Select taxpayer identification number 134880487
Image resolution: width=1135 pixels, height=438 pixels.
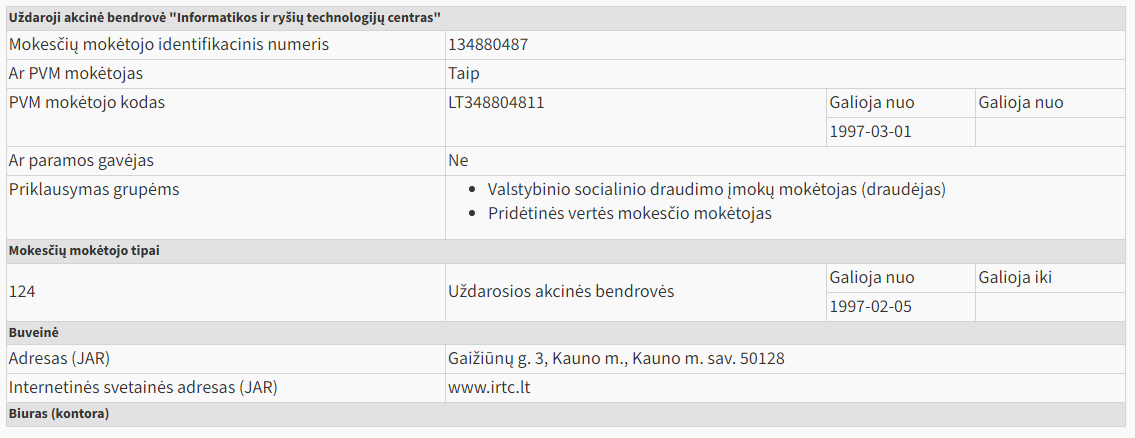pyautogui.click(x=502, y=45)
